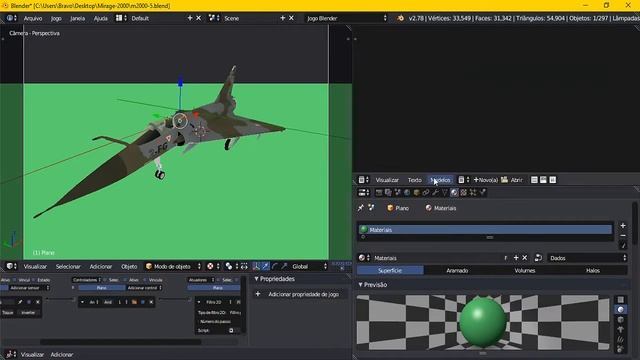Add a new screen layout
640x360 pixels.
(x=190, y=18)
